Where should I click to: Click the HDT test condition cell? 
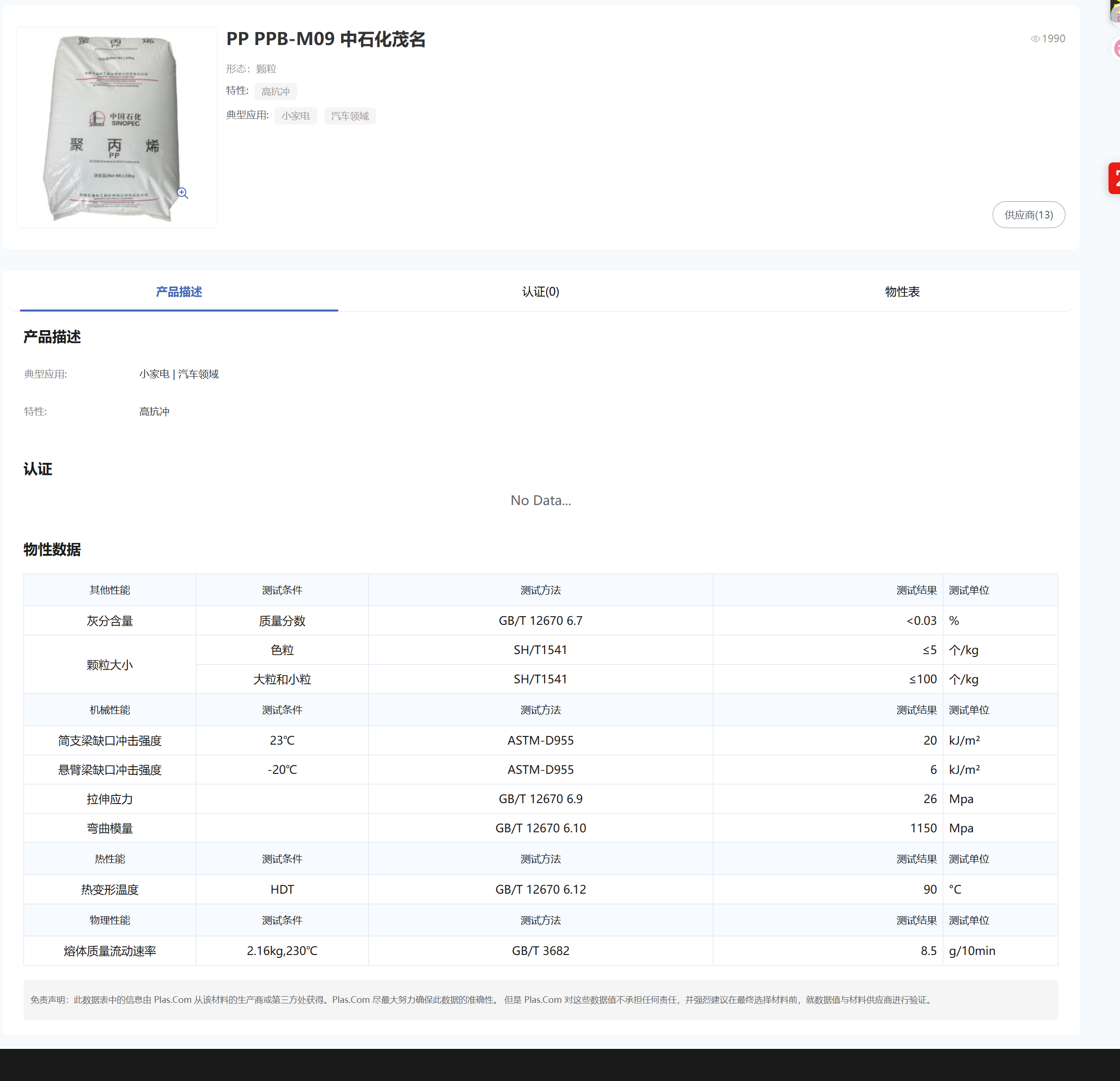click(282, 889)
